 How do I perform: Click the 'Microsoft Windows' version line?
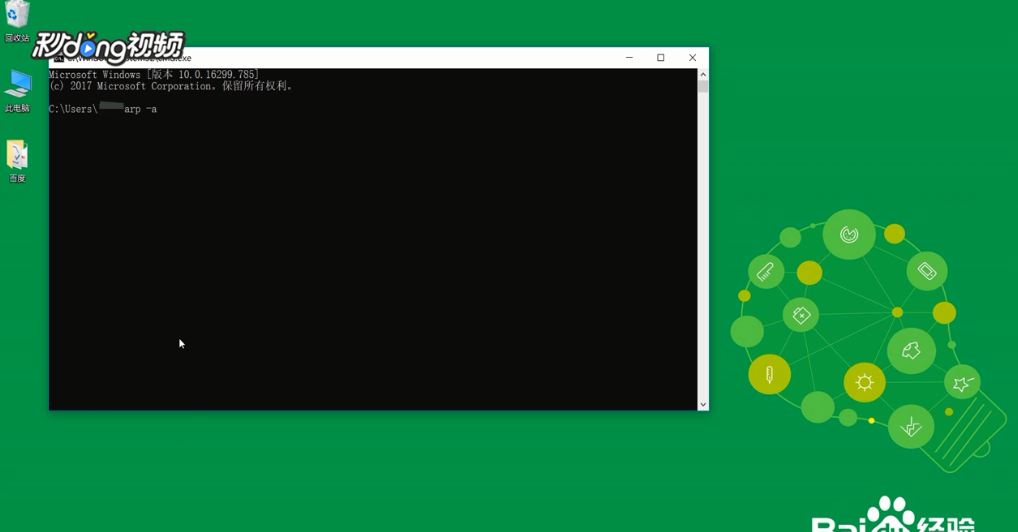(x=154, y=75)
